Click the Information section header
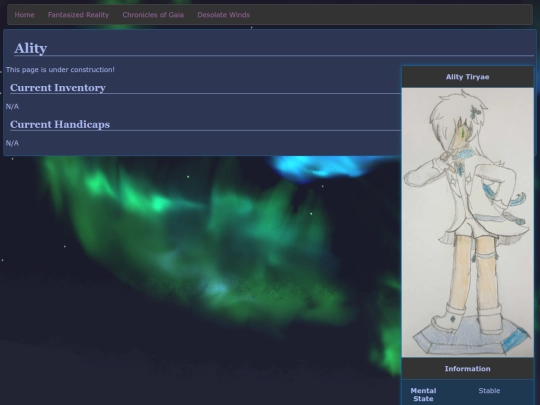This screenshot has height=405, width=540. click(x=467, y=368)
